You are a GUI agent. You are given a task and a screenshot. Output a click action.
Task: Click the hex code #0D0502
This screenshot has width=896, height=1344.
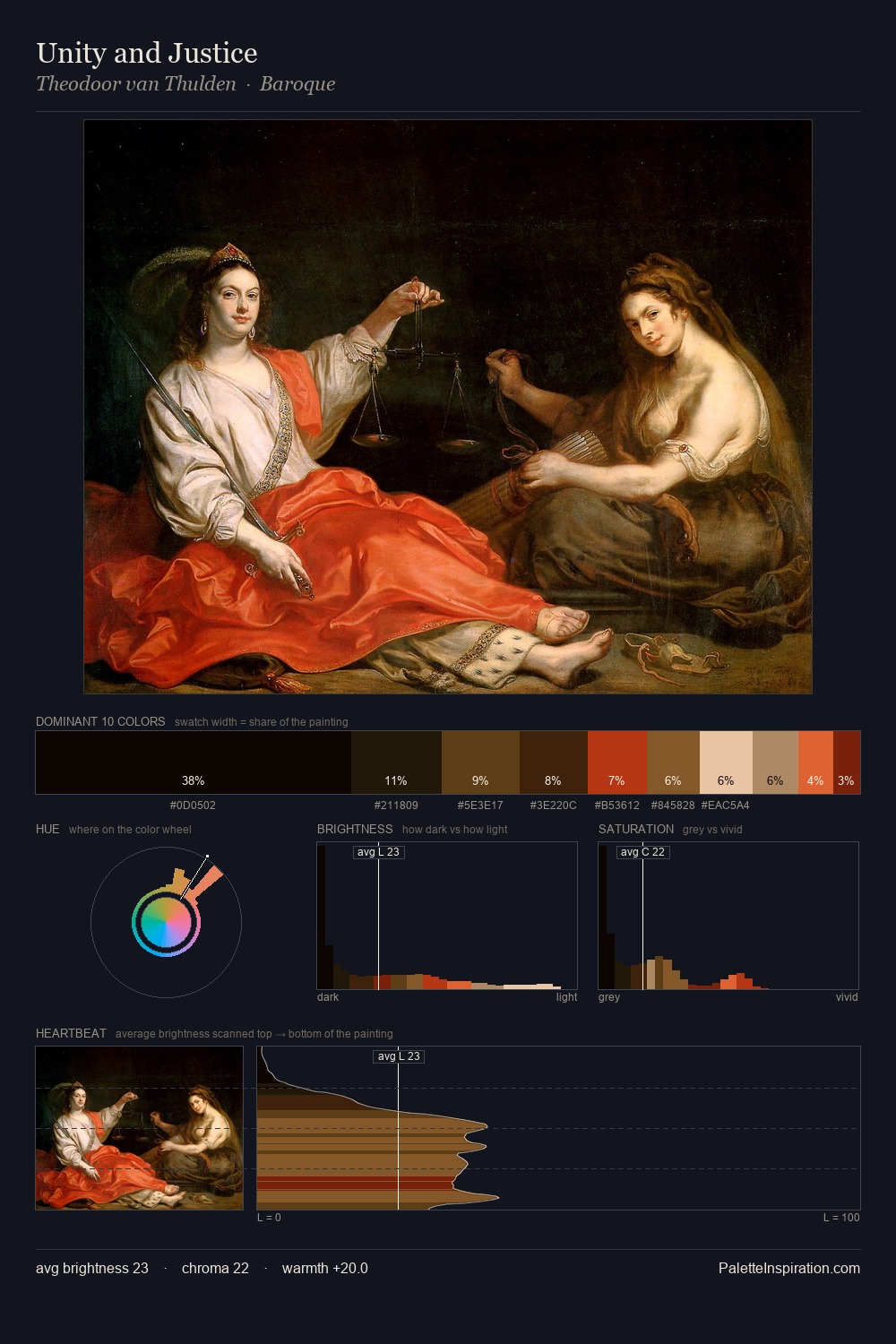point(193,806)
